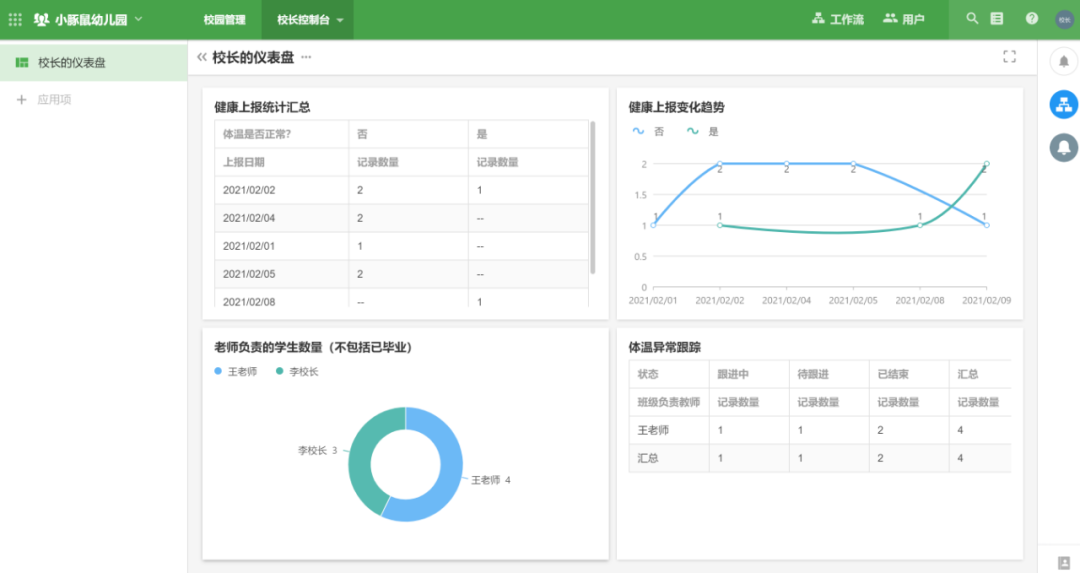
Task: Click the 健康上报变化趋势 widget title
Action: click(x=676, y=107)
